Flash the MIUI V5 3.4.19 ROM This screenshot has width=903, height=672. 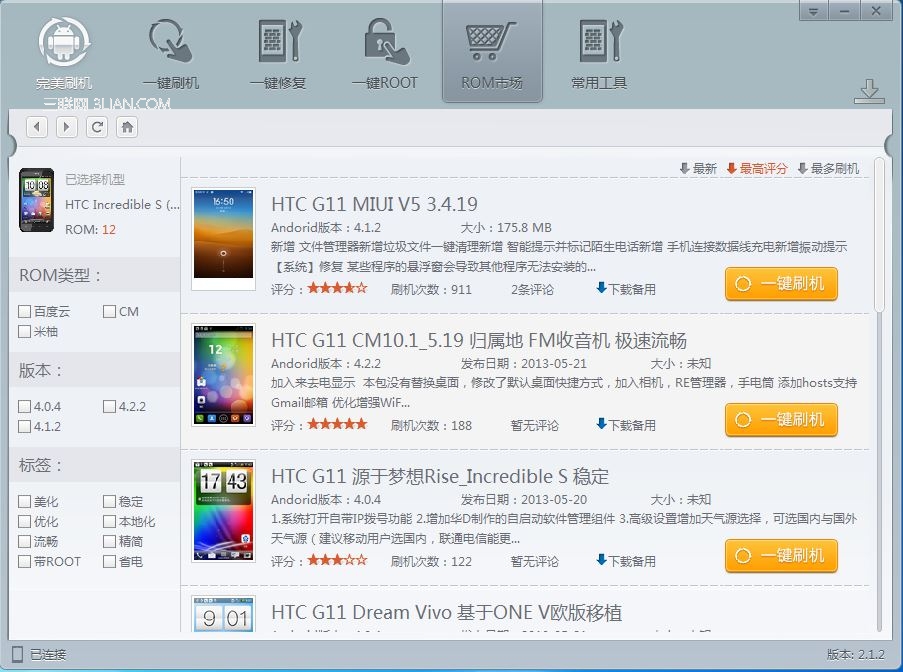(781, 284)
